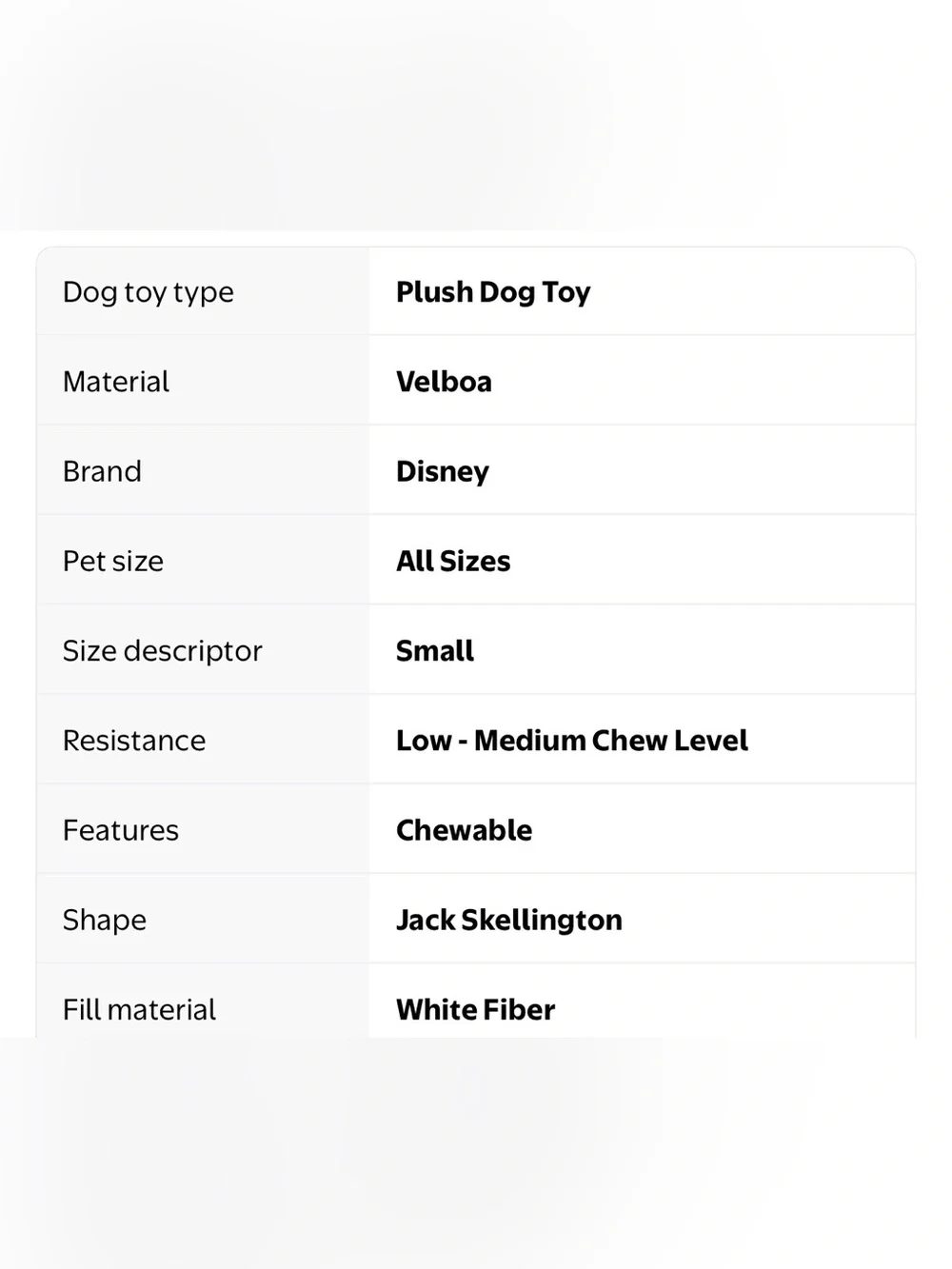This screenshot has width=952, height=1269.
Task: Click the Plush Dog Toy value
Action: tap(493, 292)
